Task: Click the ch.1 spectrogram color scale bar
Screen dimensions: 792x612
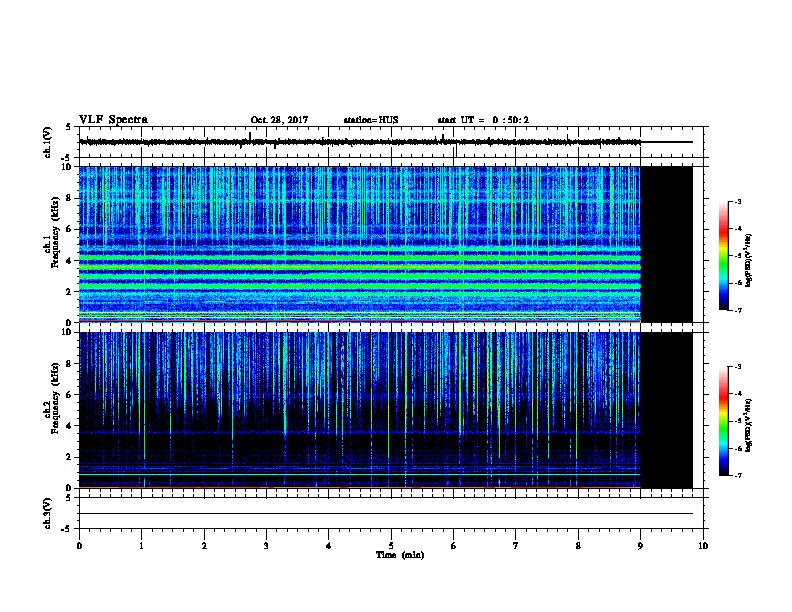Action: pos(723,256)
